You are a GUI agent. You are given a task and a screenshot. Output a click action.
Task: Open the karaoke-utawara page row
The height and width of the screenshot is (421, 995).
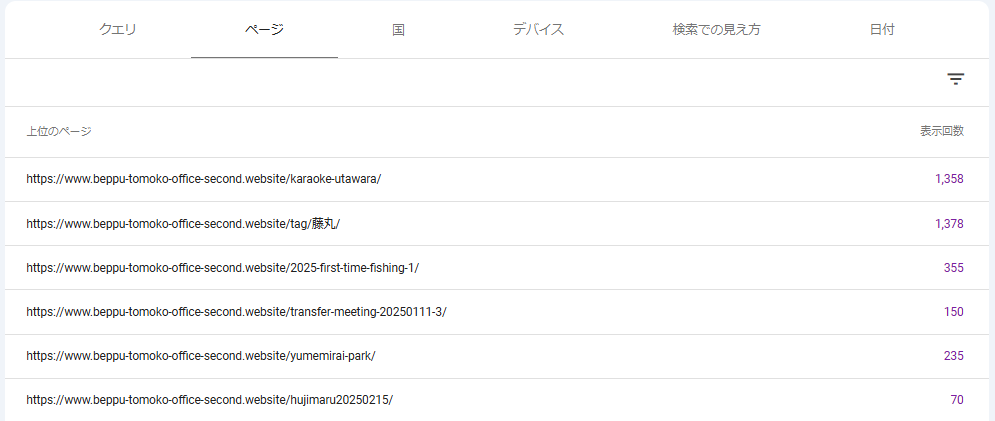click(204, 179)
